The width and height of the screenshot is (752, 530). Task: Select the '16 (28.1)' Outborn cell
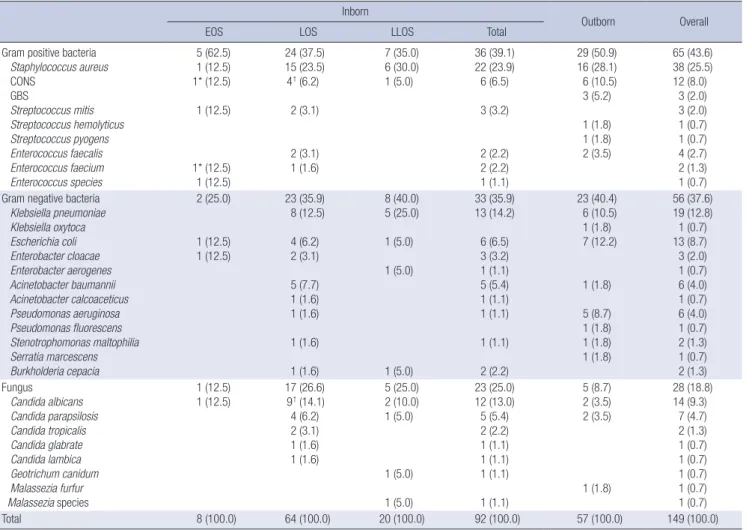597,67
